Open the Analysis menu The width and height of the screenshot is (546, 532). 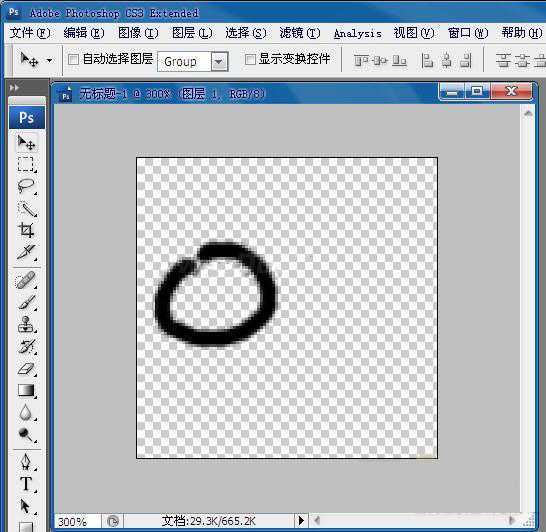click(357, 34)
